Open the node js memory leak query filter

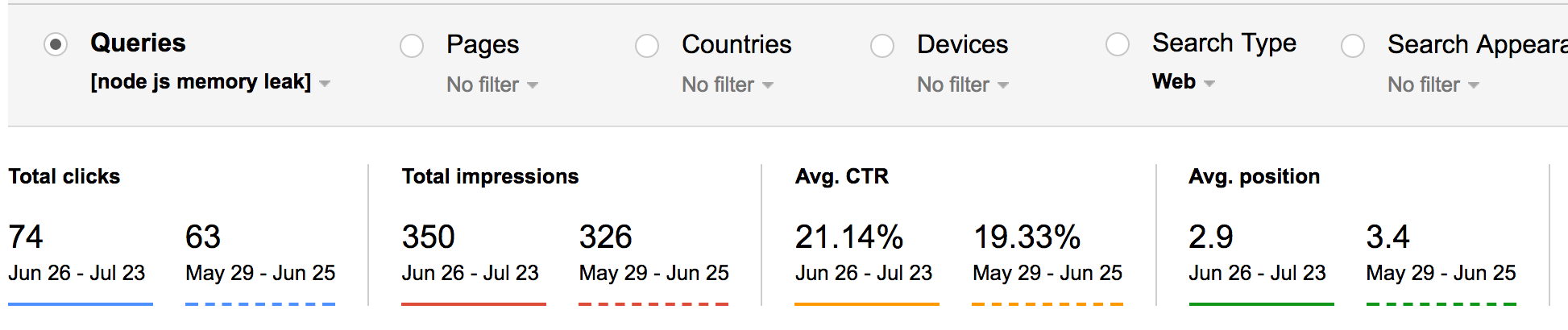click(x=209, y=82)
